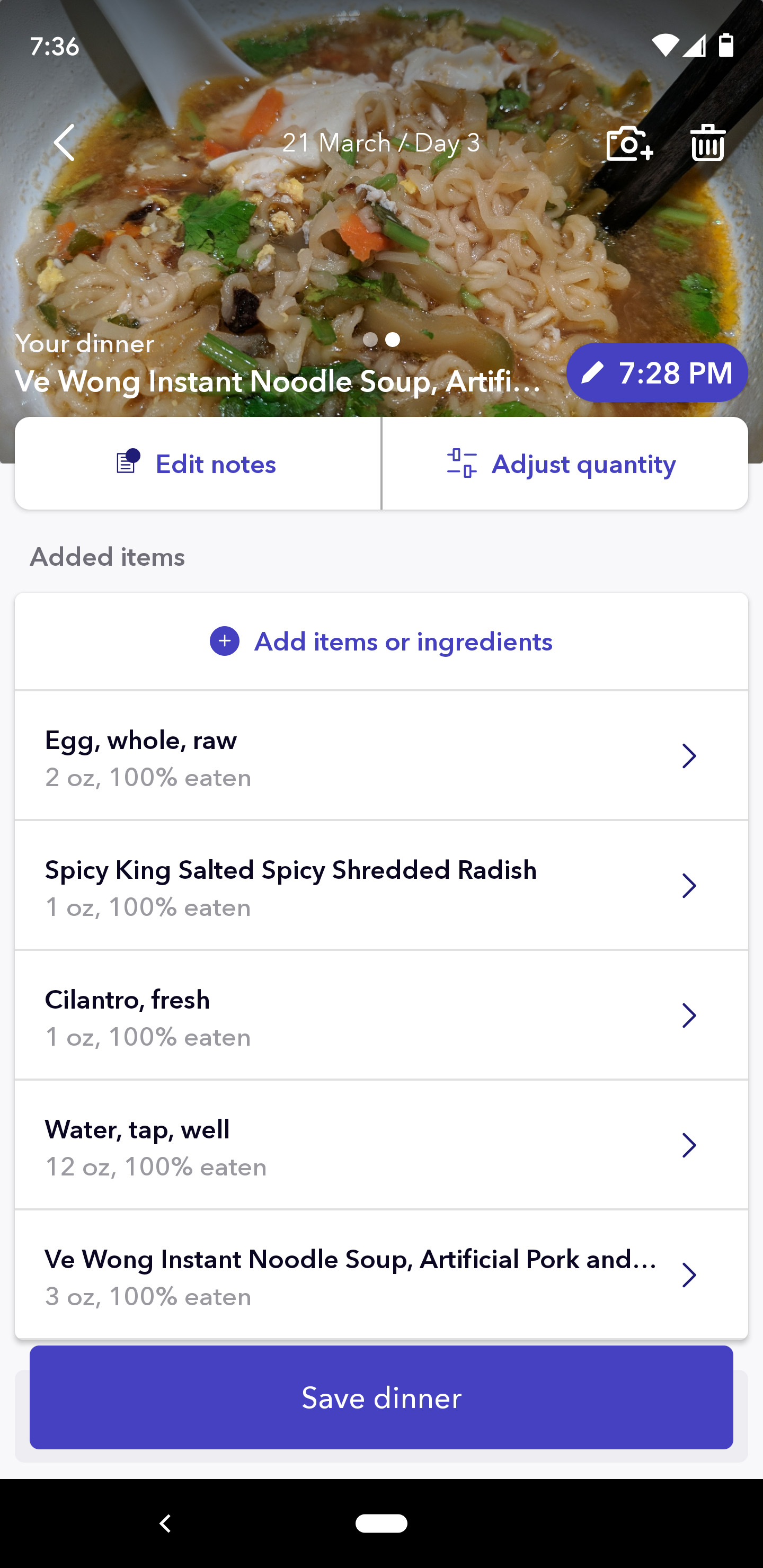Tap the add photo camera icon
The image size is (763, 1568).
tap(629, 143)
